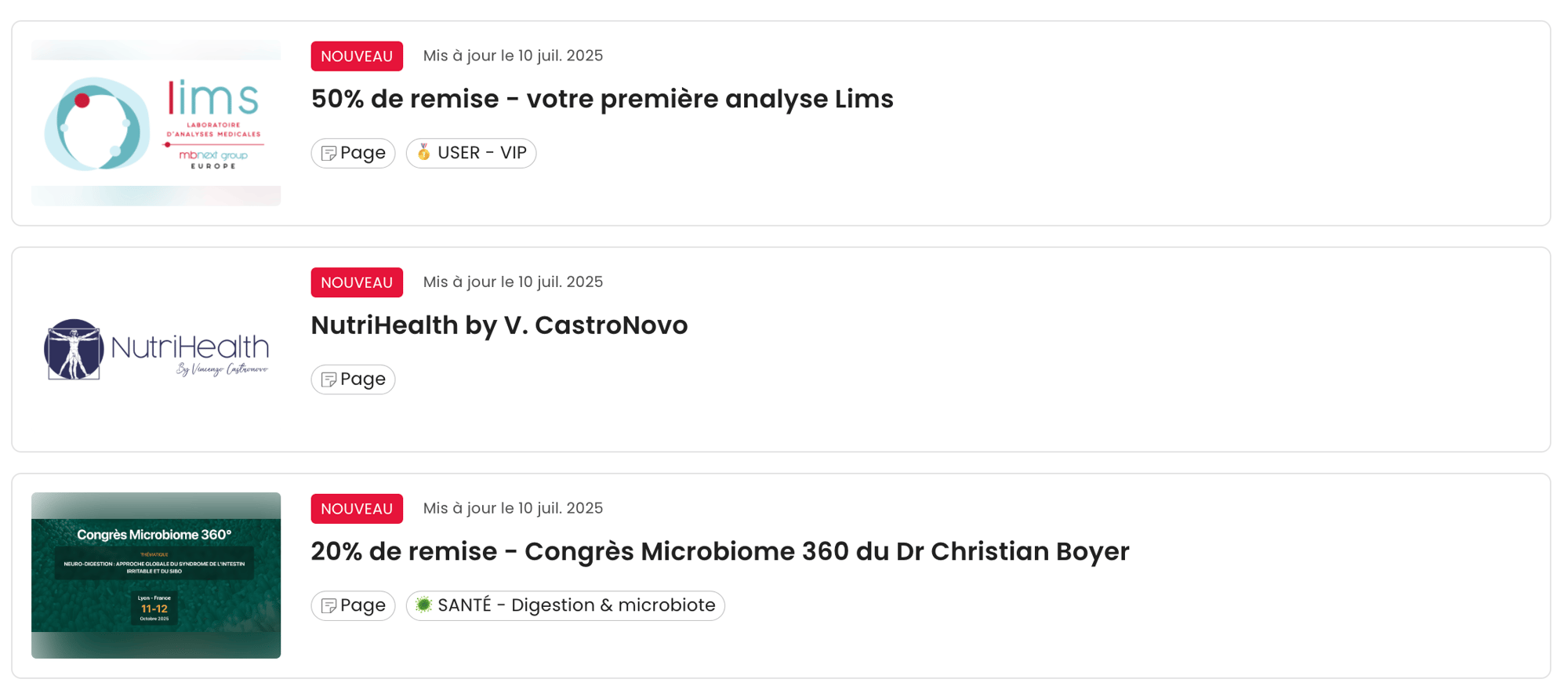Select the Page tag on the Microbiome card

point(353,606)
